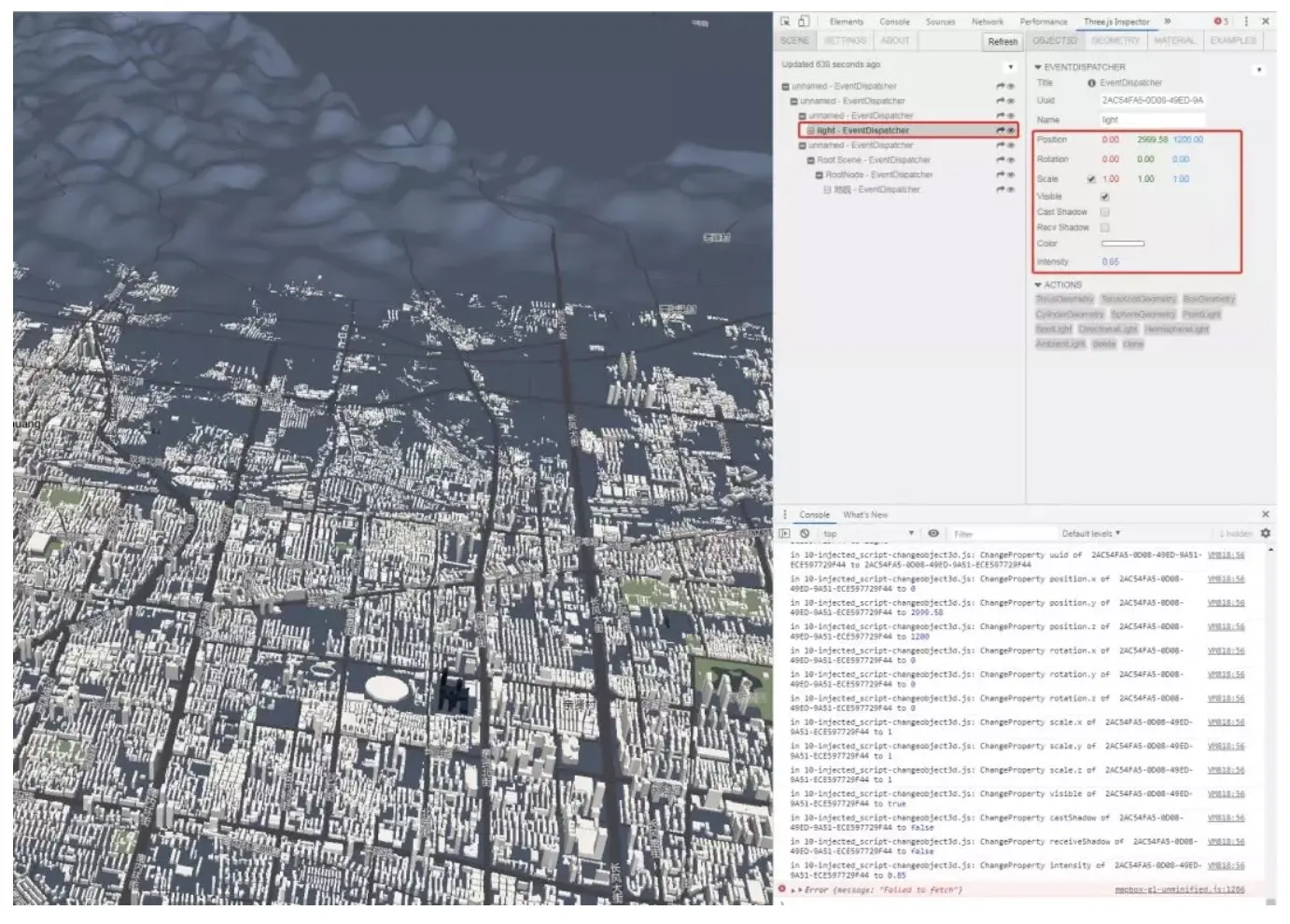Image resolution: width=1290 pixels, height=924 pixels.
Task: Open console settings gear icon
Action: 1266,533
